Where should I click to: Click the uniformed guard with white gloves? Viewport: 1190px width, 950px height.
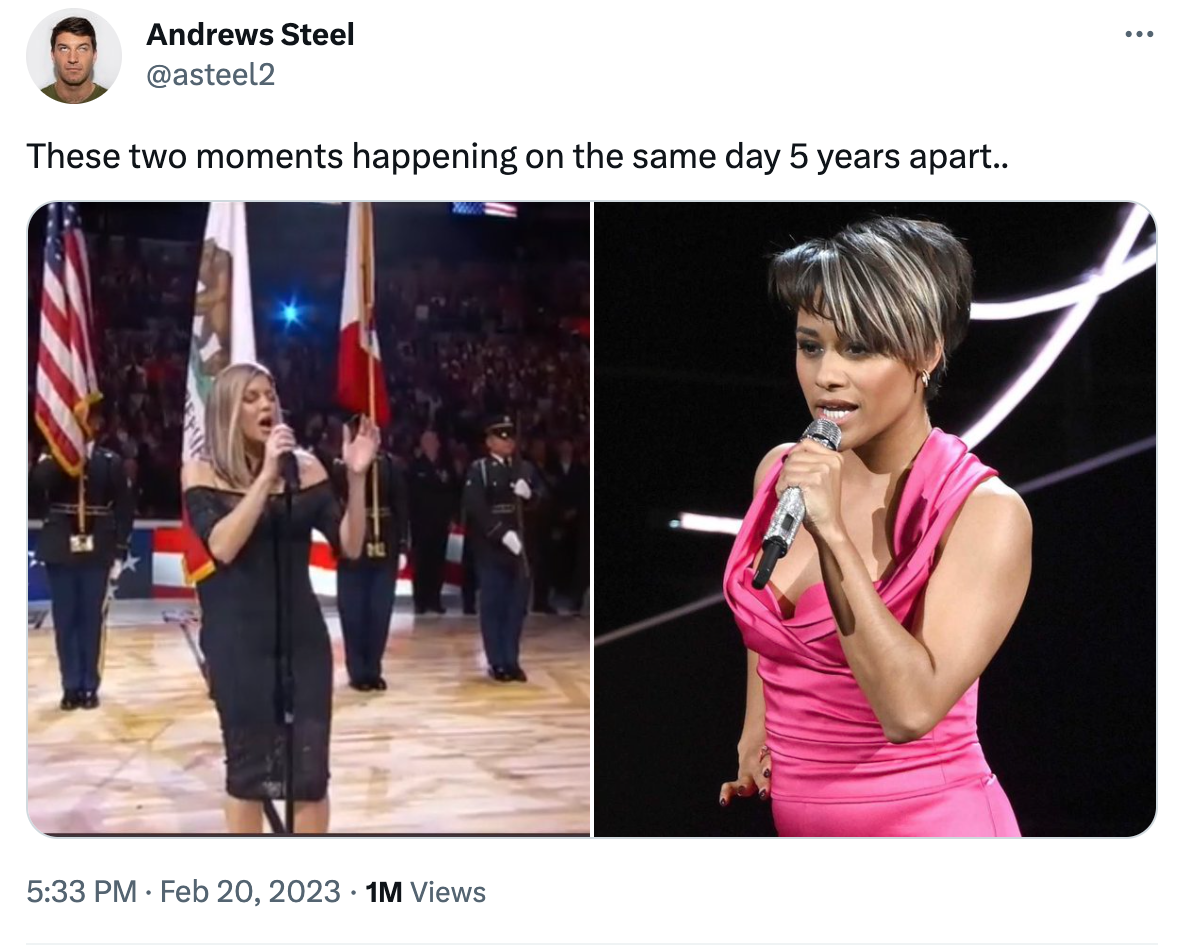pyautogui.click(x=505, y=540)
